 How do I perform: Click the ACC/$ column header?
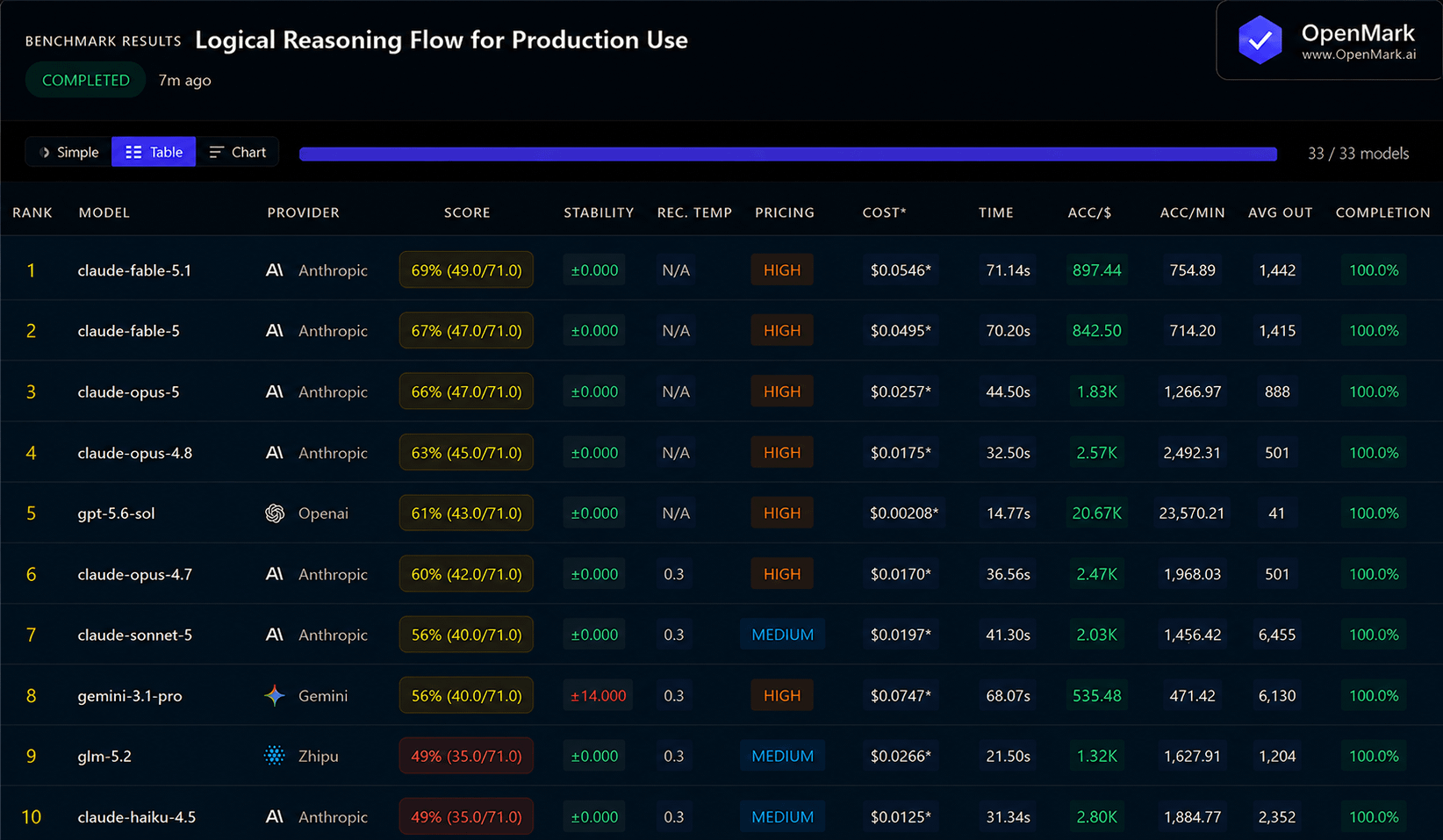(x=1089, y=212)
